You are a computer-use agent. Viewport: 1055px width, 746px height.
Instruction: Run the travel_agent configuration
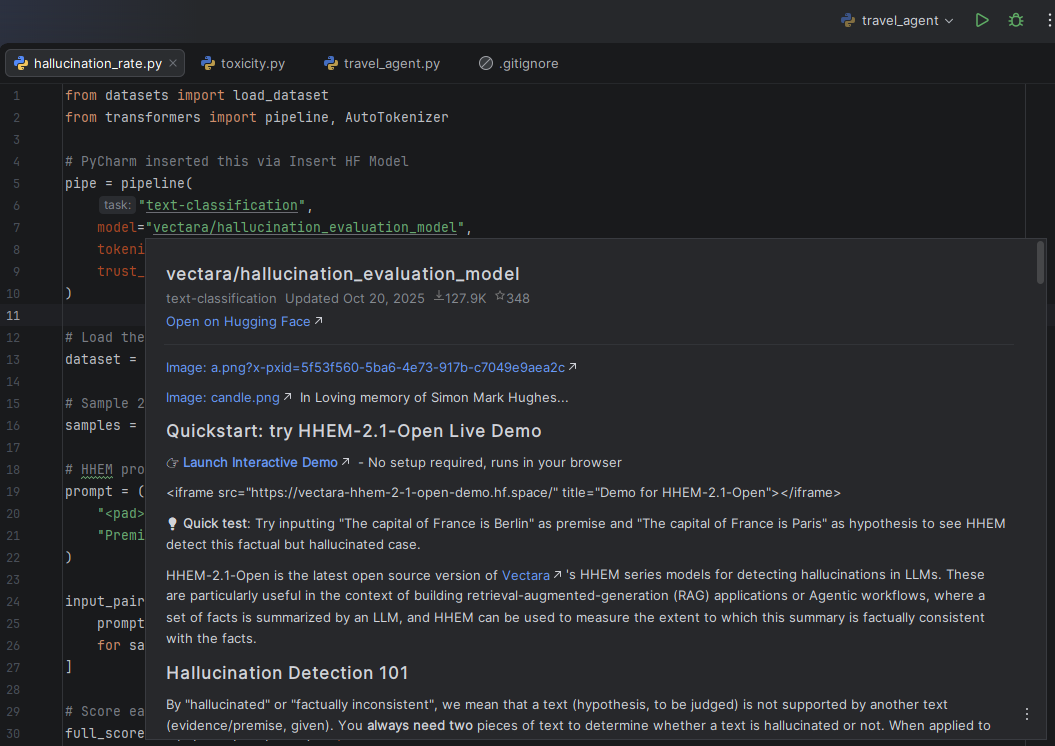coord(982,20)
